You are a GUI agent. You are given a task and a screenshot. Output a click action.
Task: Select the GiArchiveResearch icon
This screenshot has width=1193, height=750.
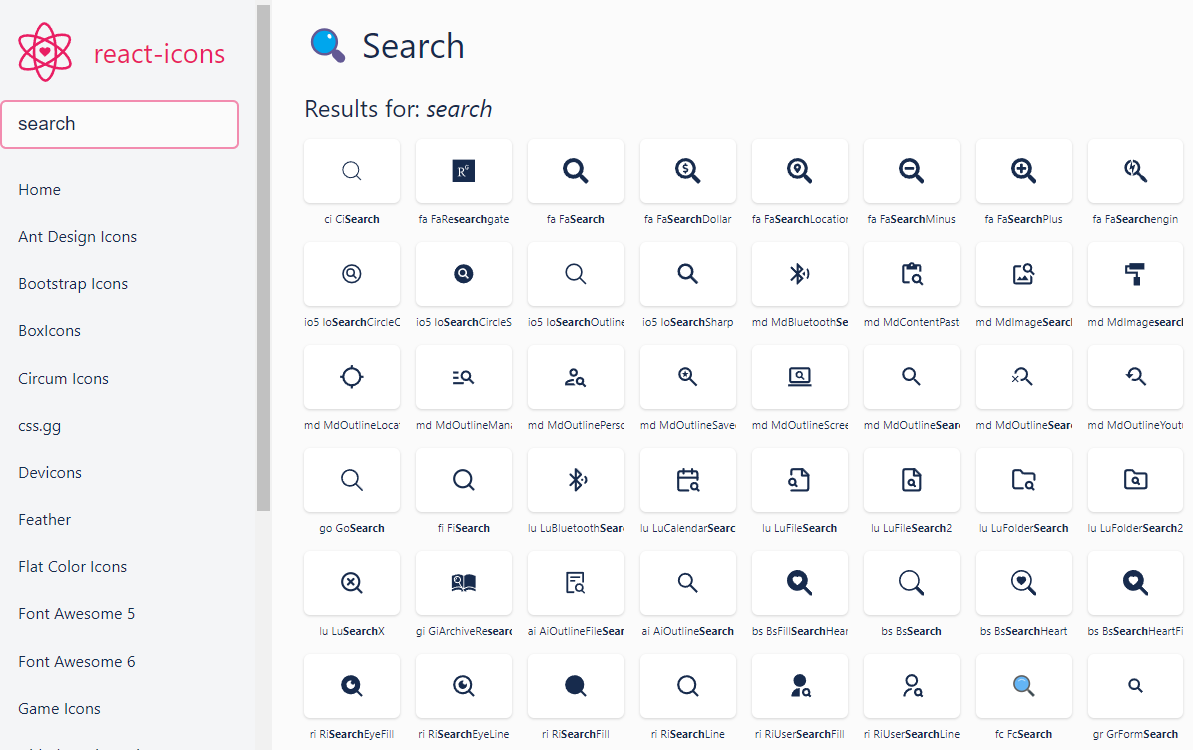tap(463, 583)
